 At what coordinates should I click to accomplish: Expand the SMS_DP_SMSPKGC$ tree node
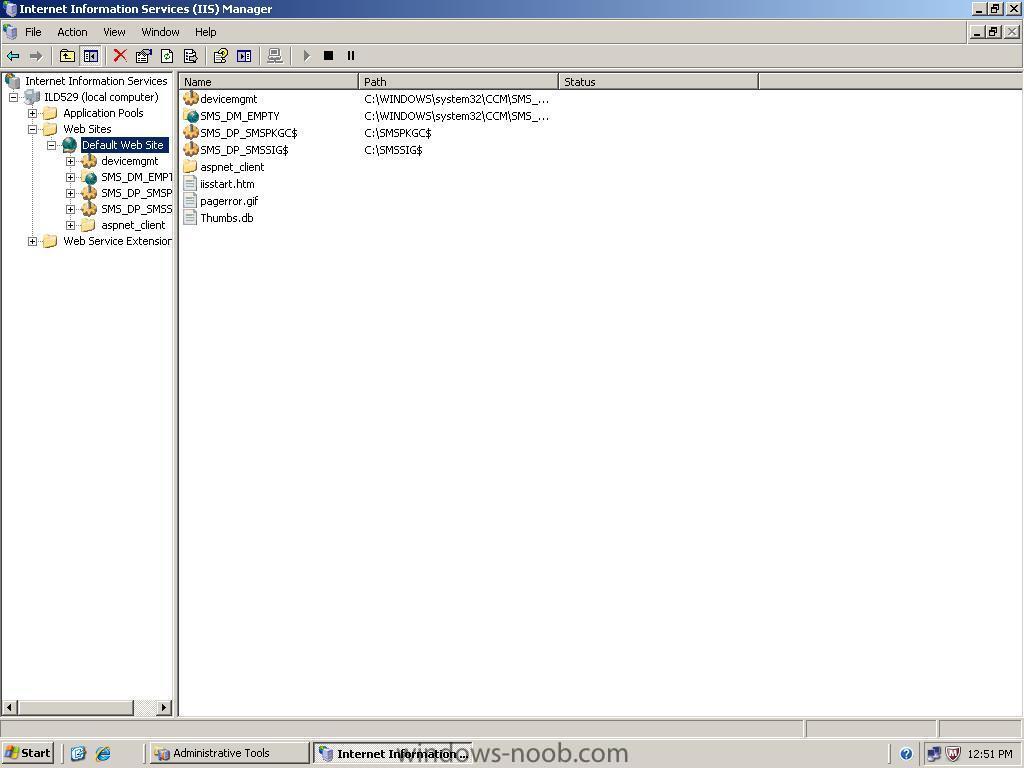coord(70,193)
